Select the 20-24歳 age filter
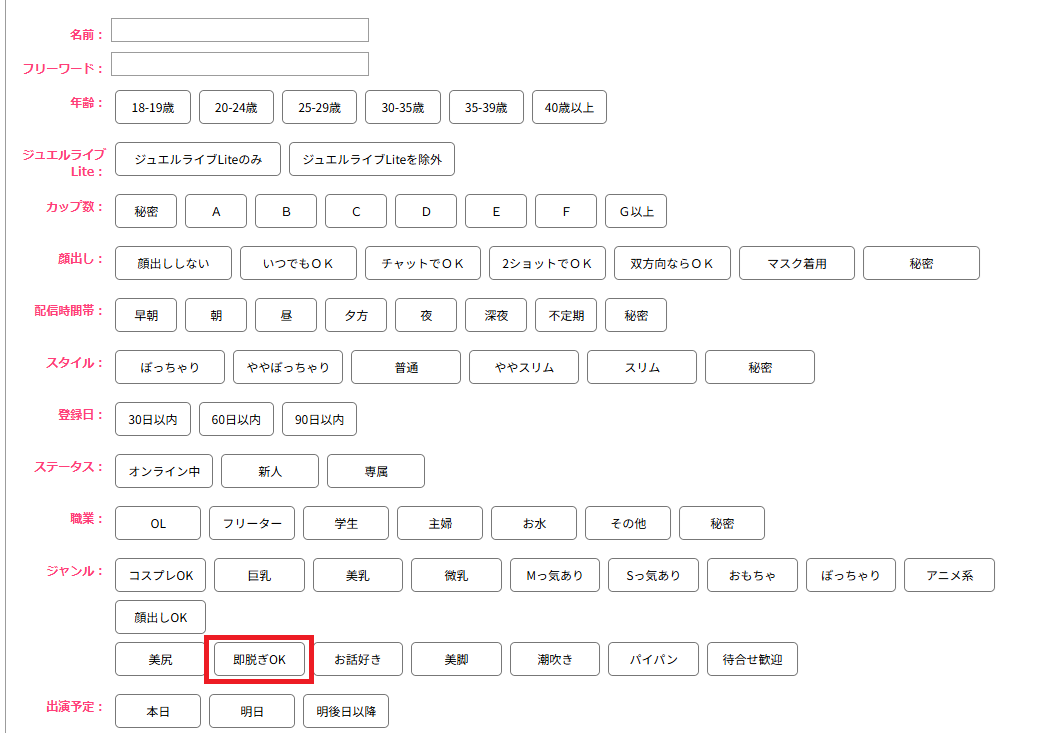This screenshot has width=1043, height=733. coord(236,107)
